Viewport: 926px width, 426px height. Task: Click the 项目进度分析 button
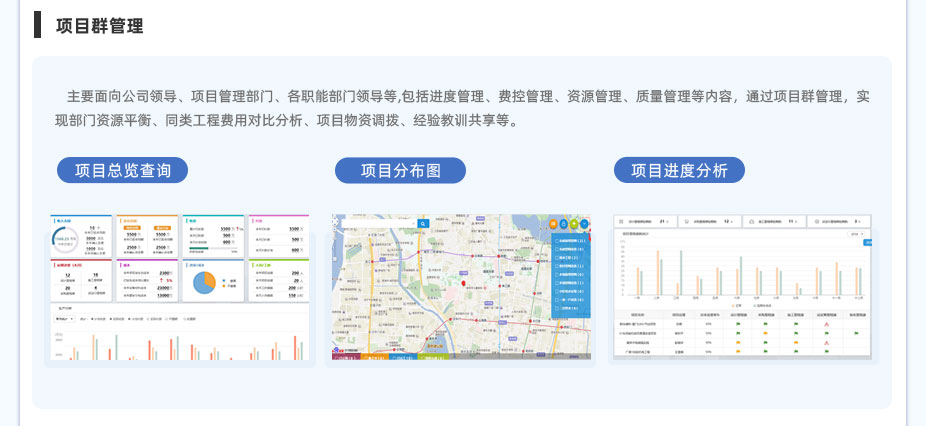679,170
